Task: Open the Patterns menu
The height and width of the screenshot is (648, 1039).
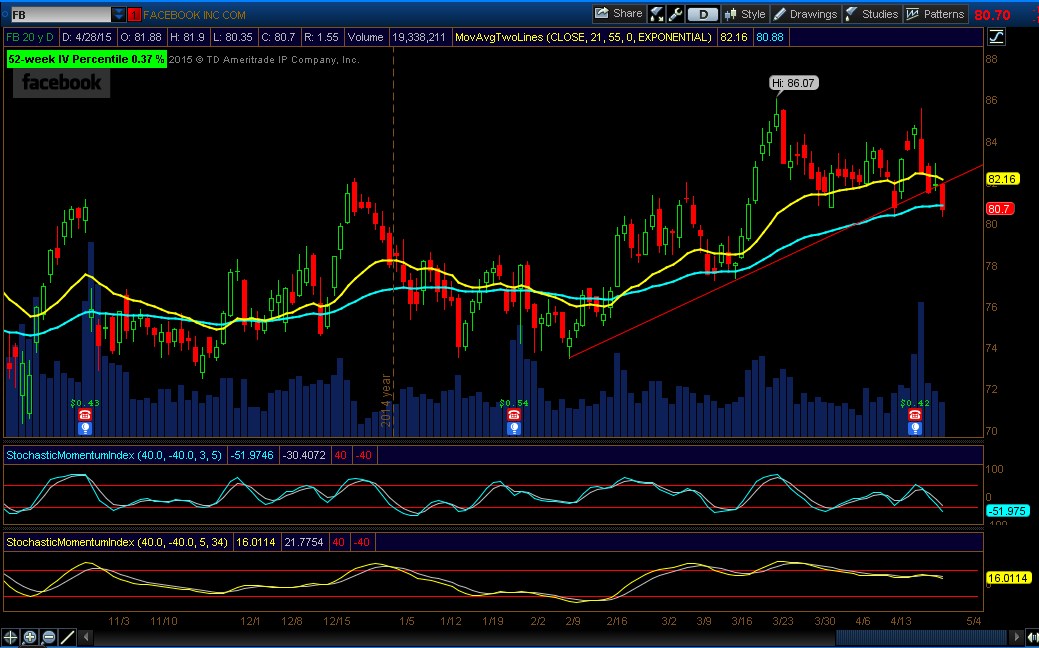Action: pos(936,14)
